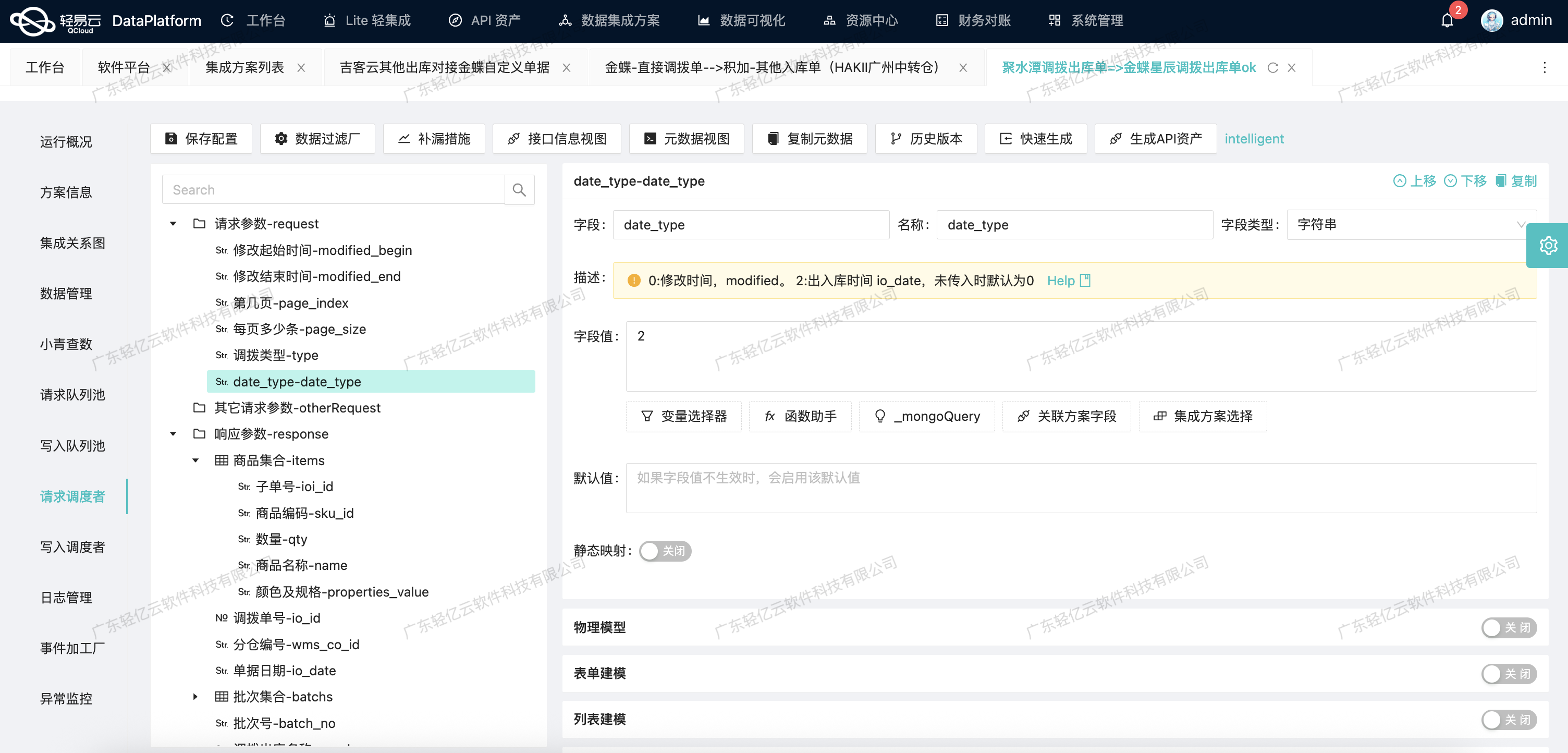
Task: Click the 默认值 text area
Action: click(x=1081, y=488)
